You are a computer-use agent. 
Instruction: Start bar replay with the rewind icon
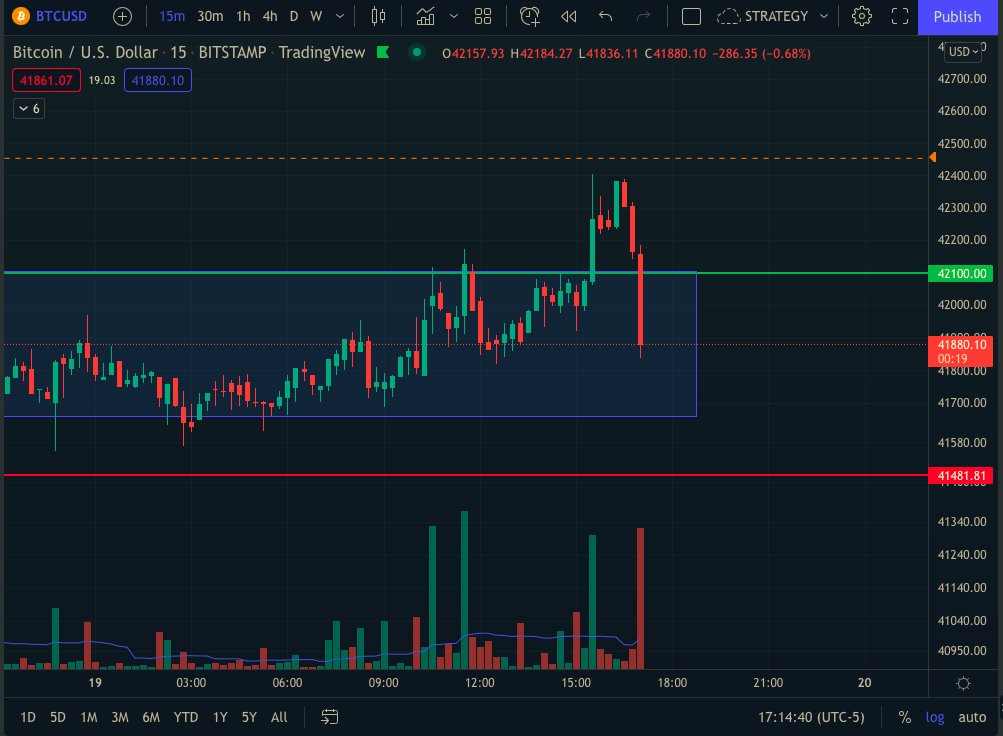pos(568,16)
